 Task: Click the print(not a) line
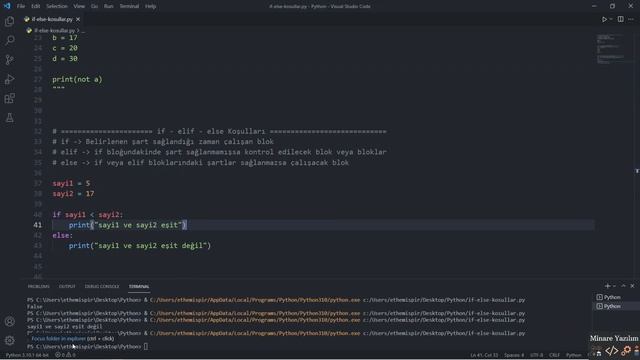[x=77, y=79]
